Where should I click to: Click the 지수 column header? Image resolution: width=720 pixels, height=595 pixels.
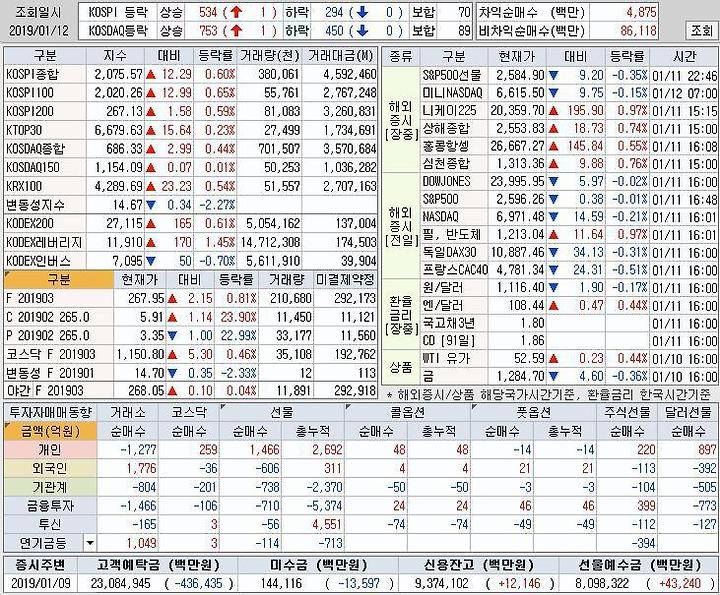(x=115, y=56)
